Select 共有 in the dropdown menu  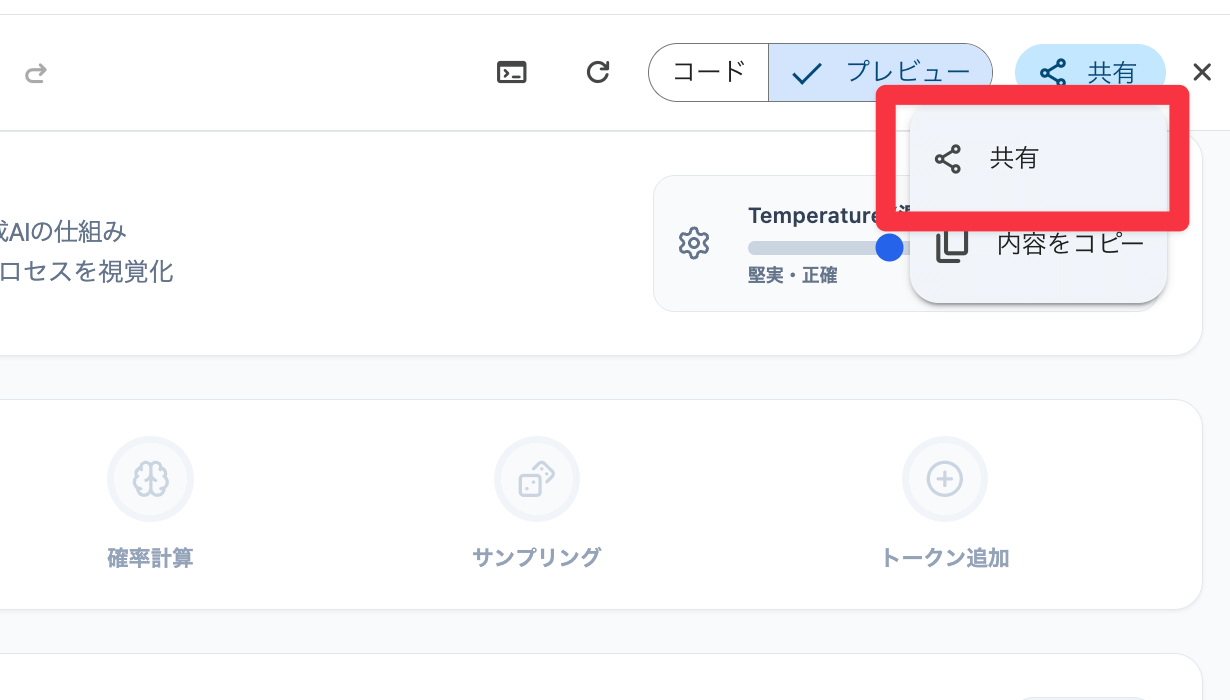(1014, 158)
